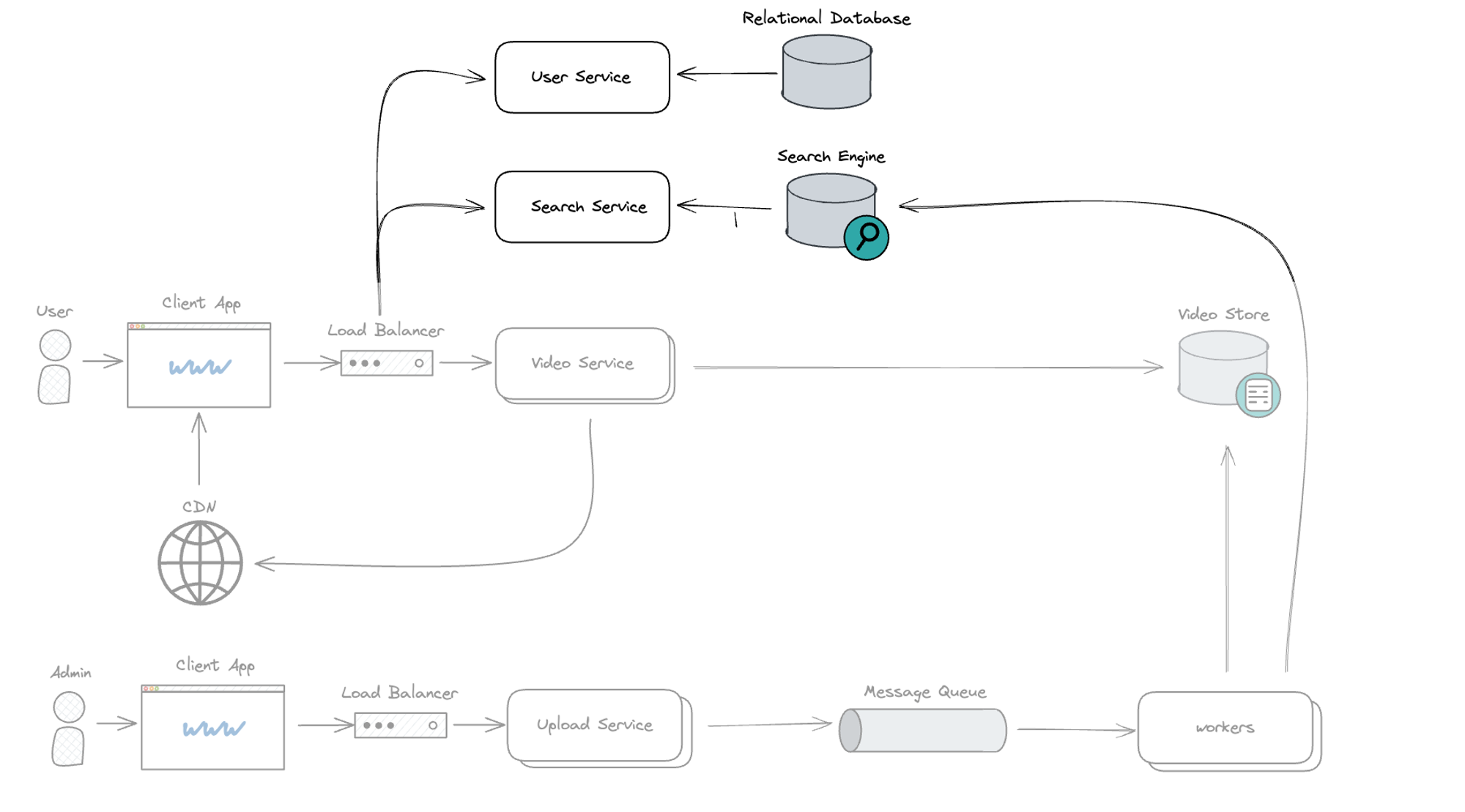
Task: Click the 'Admin' label text
Action: (x=71, y=672)
